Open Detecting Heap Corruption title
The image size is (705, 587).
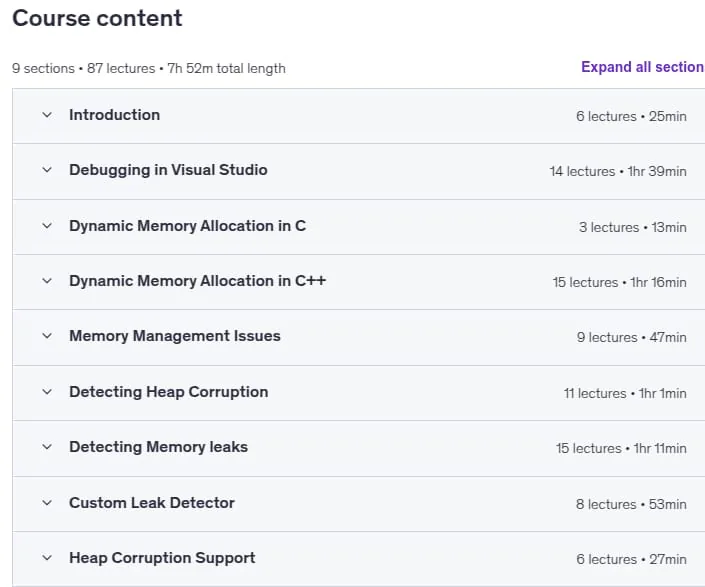tap(169, 392)
